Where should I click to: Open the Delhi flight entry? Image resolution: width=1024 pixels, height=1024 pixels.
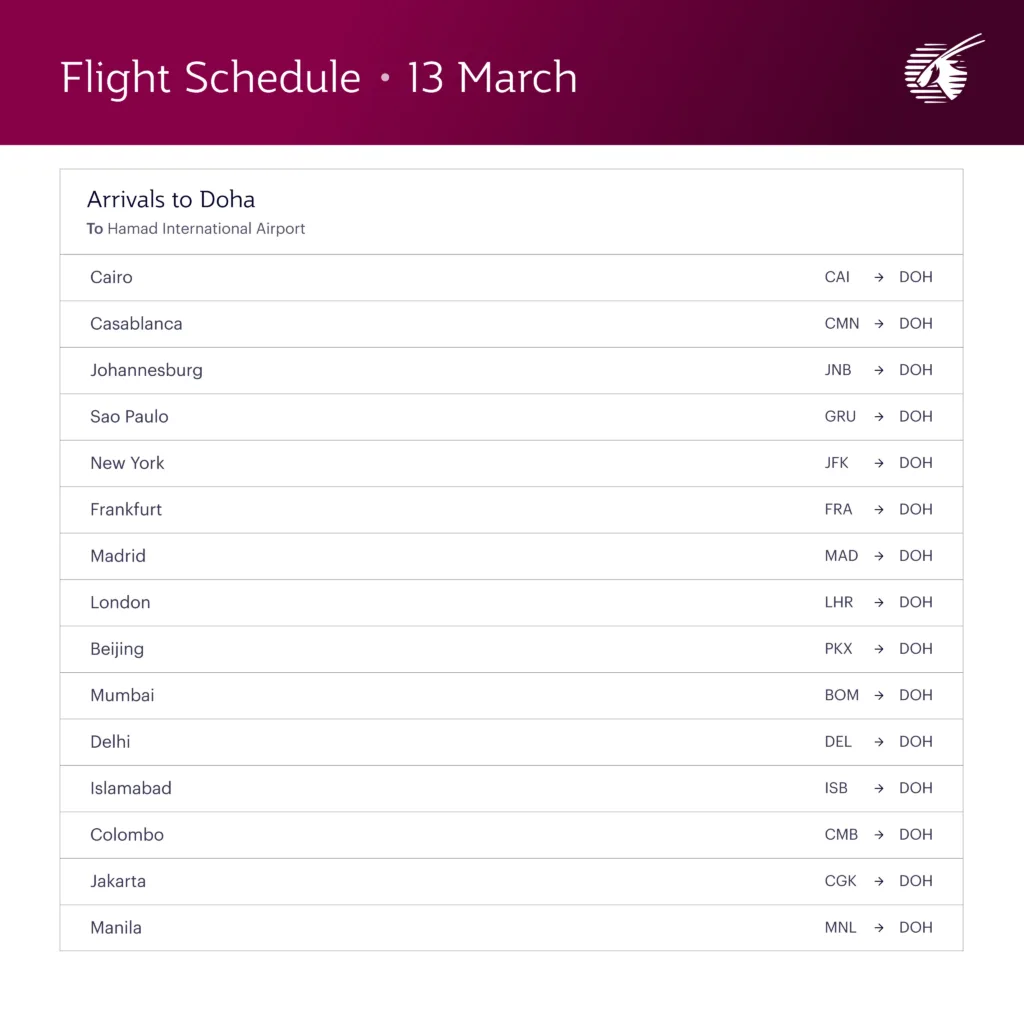pyautogui.click(x=510, y=742)
